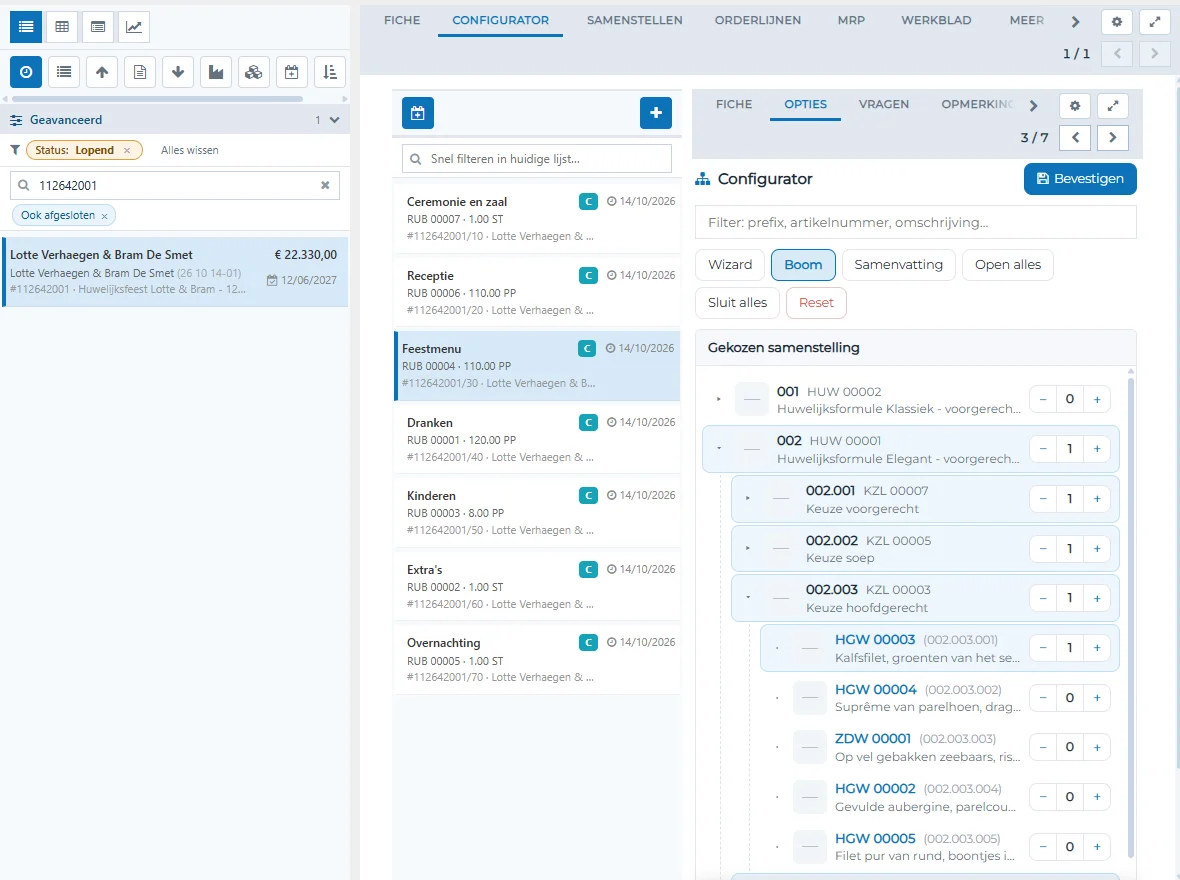
Task: Select the Dranken order line
Action: 537,440
